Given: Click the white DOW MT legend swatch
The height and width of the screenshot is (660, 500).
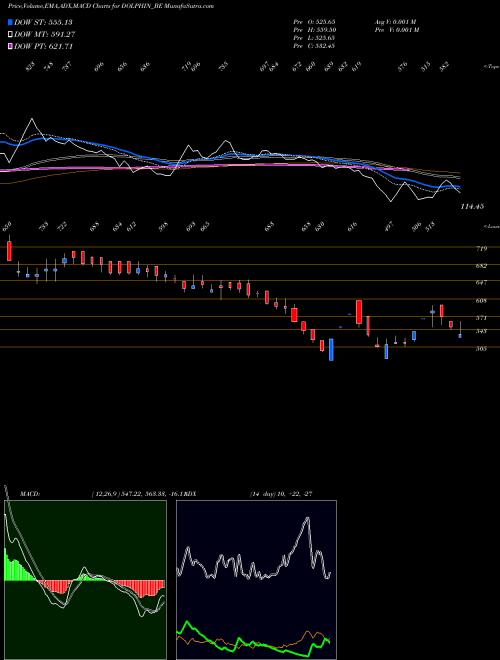Looking at the screenshot, I should point(10,35).
